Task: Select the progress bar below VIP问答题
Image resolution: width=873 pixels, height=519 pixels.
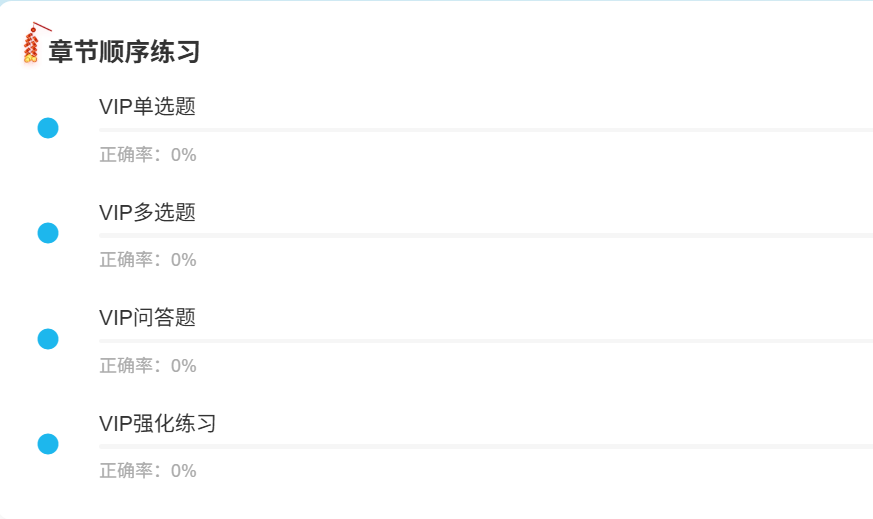Action: 486,341
